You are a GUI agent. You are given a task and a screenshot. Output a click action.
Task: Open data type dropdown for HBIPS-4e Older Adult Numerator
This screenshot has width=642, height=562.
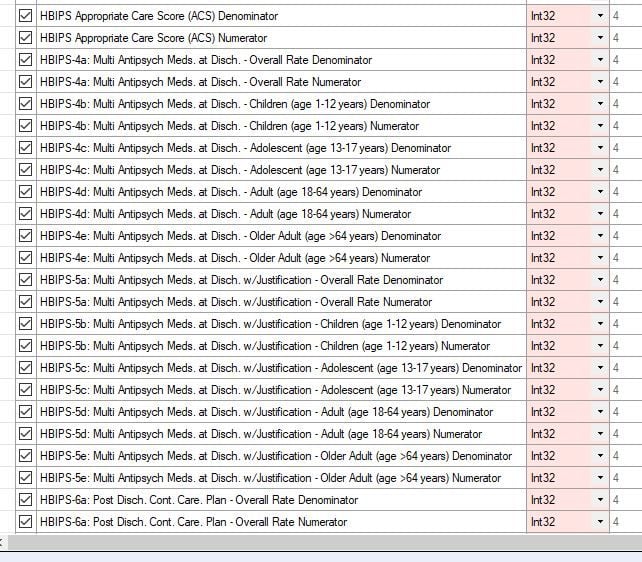(x=600, y=258)
